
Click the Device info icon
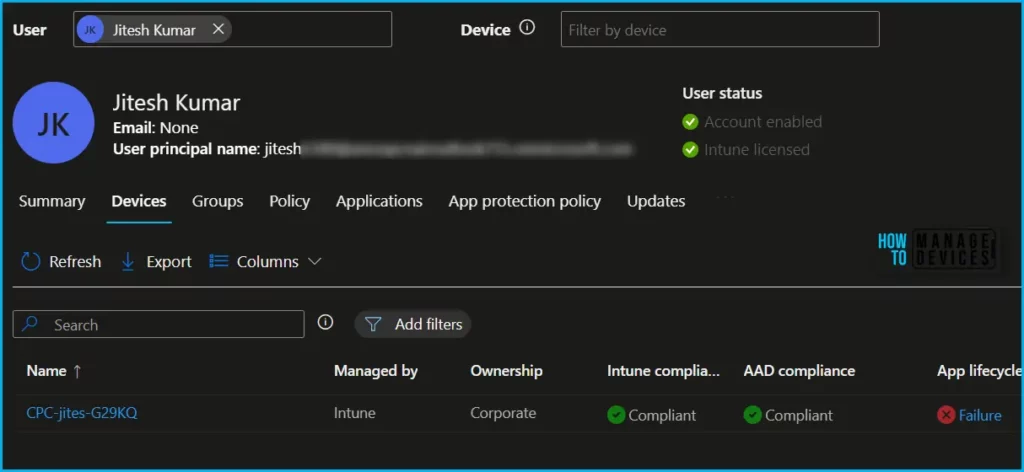tap(527, 28)
